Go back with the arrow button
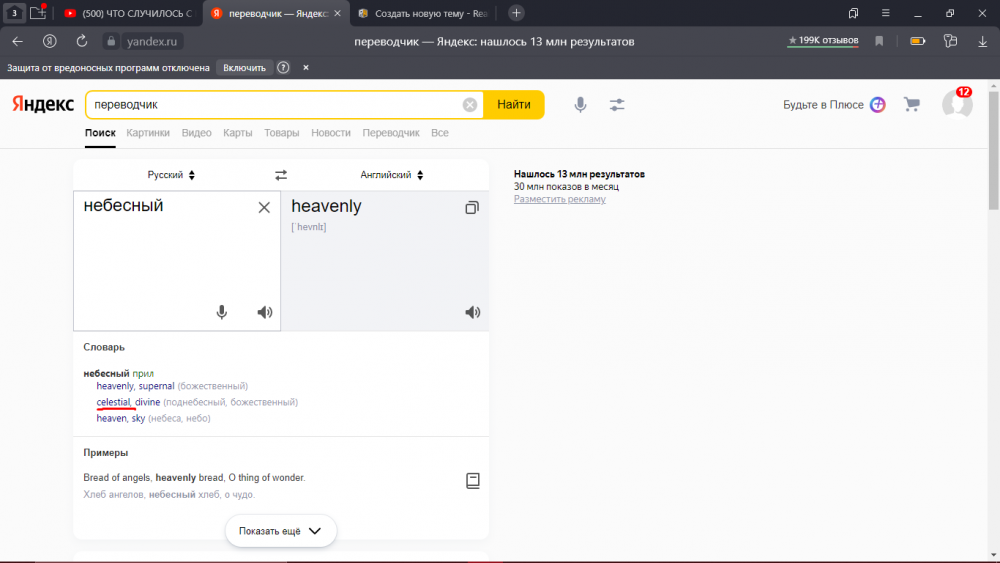The width and height of the screenshot is (1000, 563). click(x=18, y=41)
